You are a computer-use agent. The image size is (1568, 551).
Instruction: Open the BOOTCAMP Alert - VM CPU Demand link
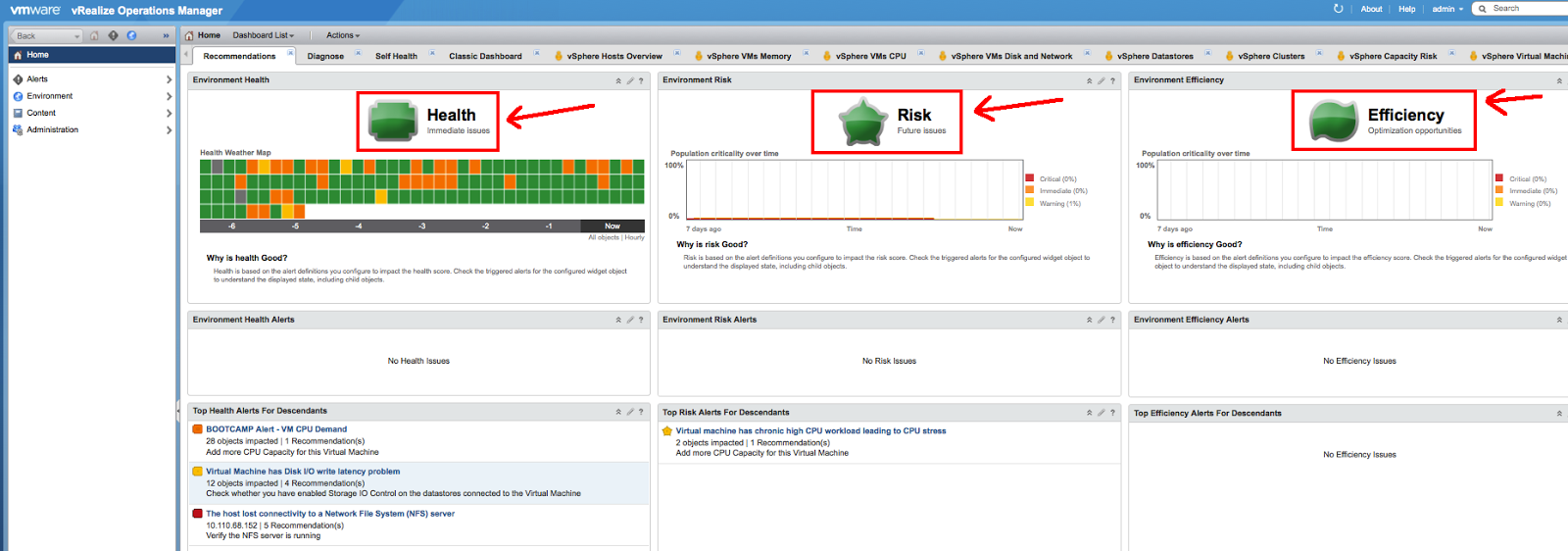click(x=276, y=429)
